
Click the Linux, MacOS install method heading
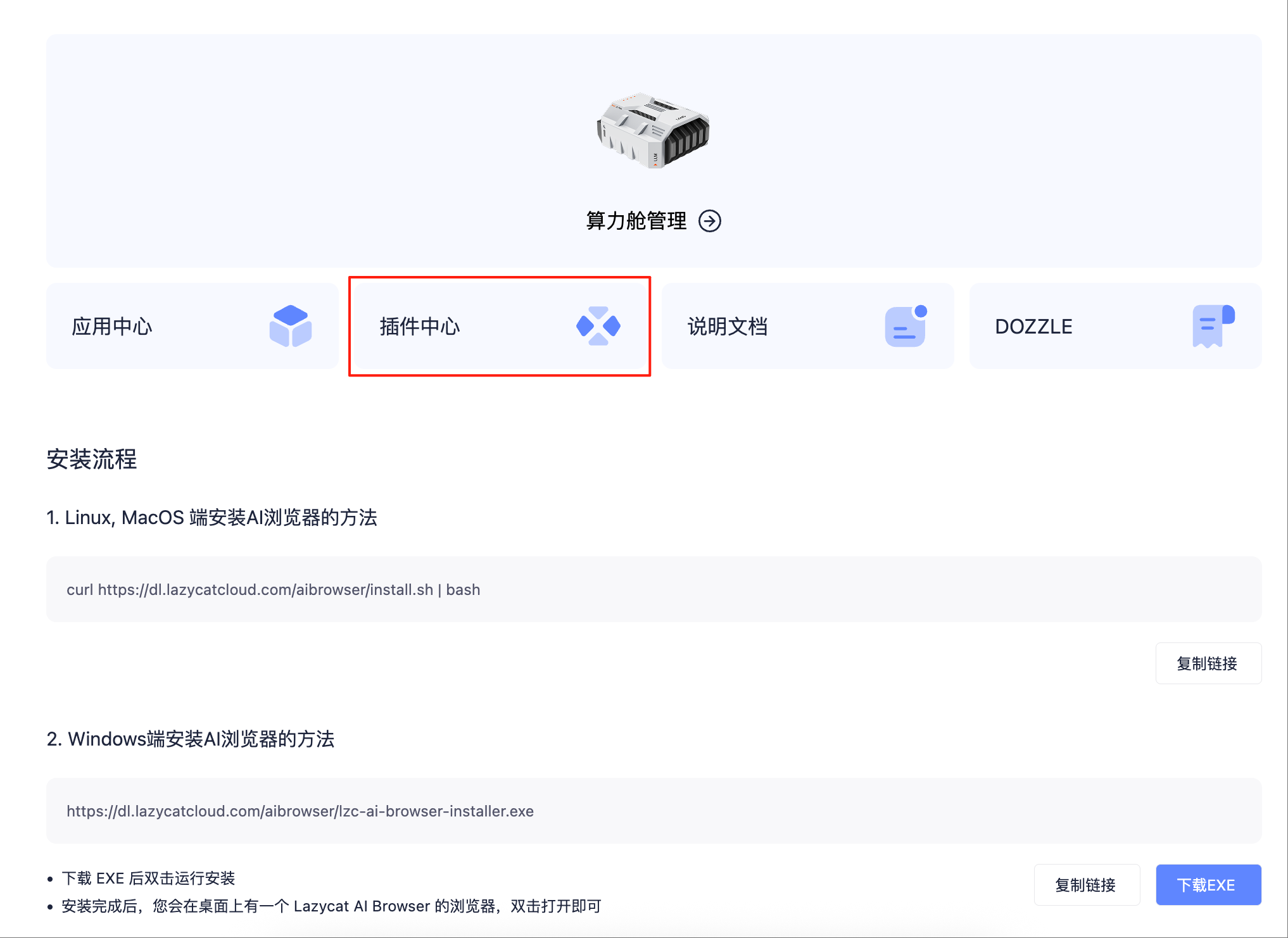point(212,518)
